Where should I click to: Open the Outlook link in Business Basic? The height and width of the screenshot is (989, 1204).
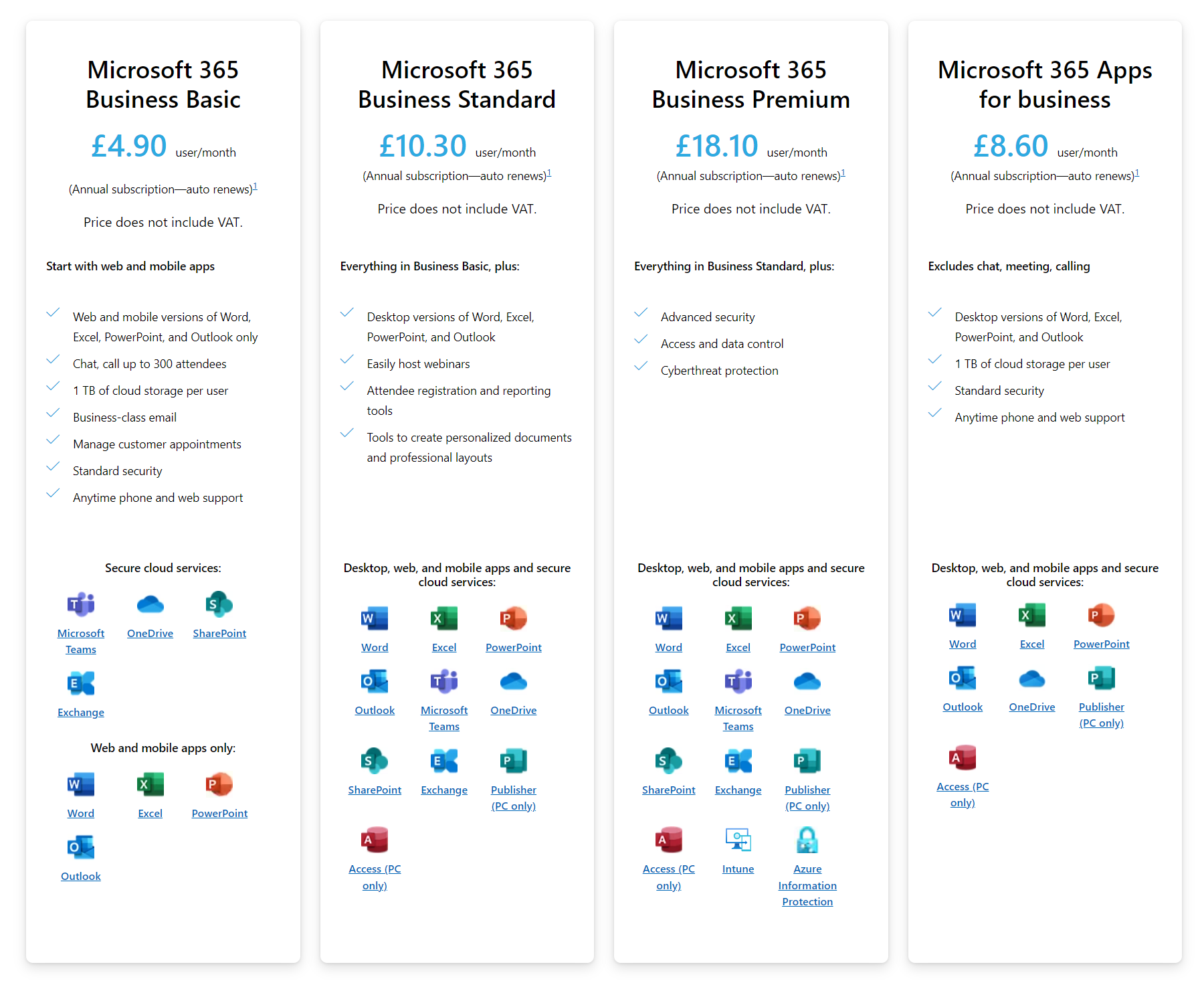point(81,876)
